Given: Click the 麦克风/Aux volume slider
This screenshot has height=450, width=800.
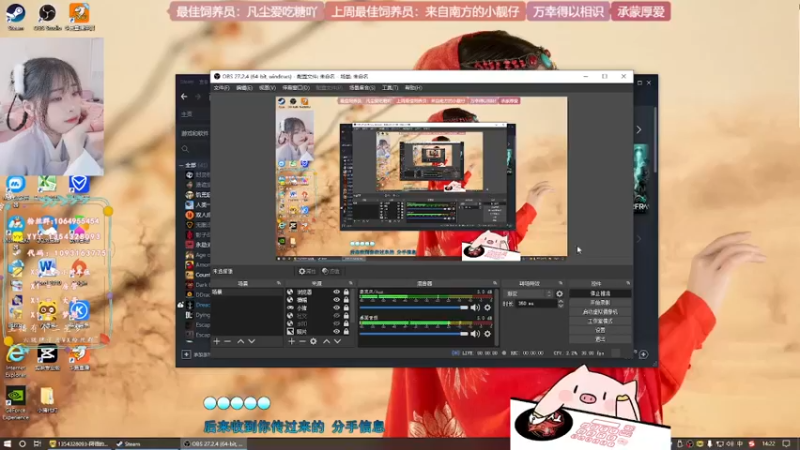Looking at the screenshot, I should [413, 308].
